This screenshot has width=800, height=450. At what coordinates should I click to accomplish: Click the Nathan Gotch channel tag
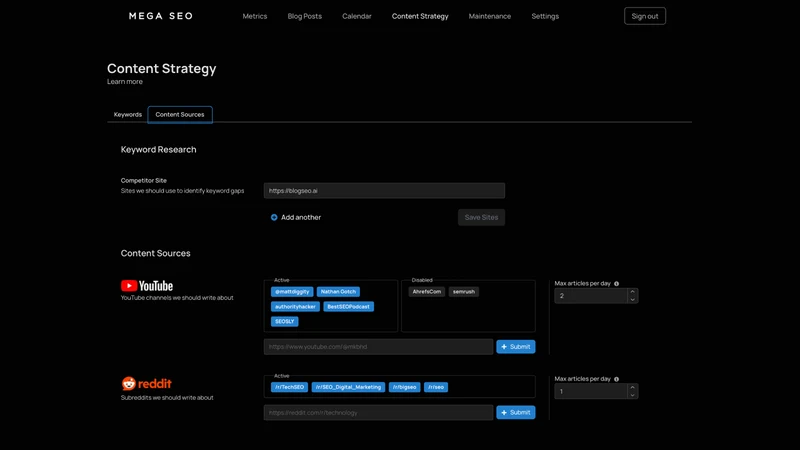pos(338,292)
